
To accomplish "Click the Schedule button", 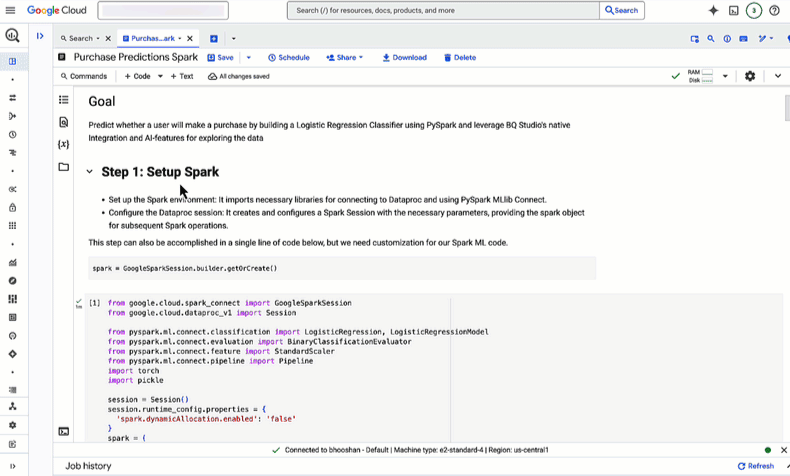I will click(288, 58).
